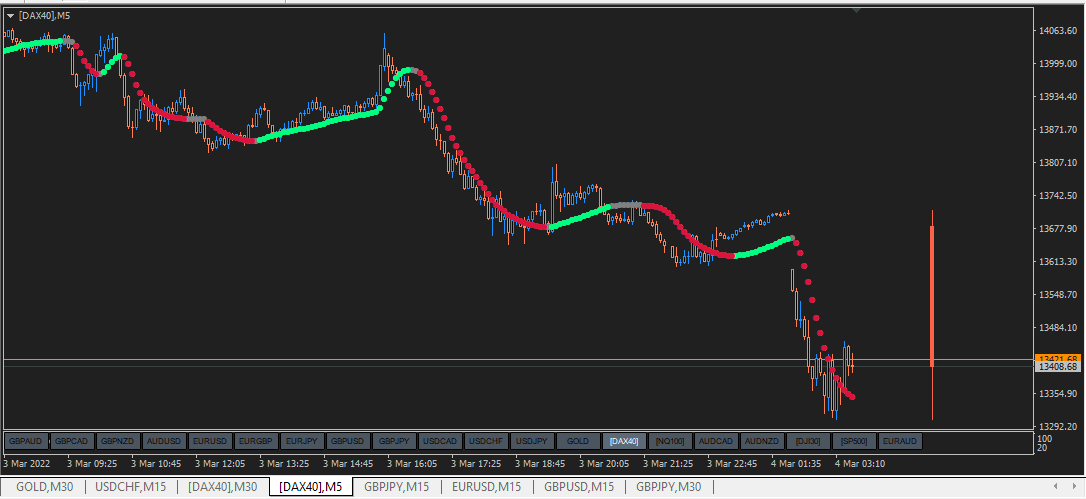Click the 14063.60 price scale value

click(x=1060, y=30)
